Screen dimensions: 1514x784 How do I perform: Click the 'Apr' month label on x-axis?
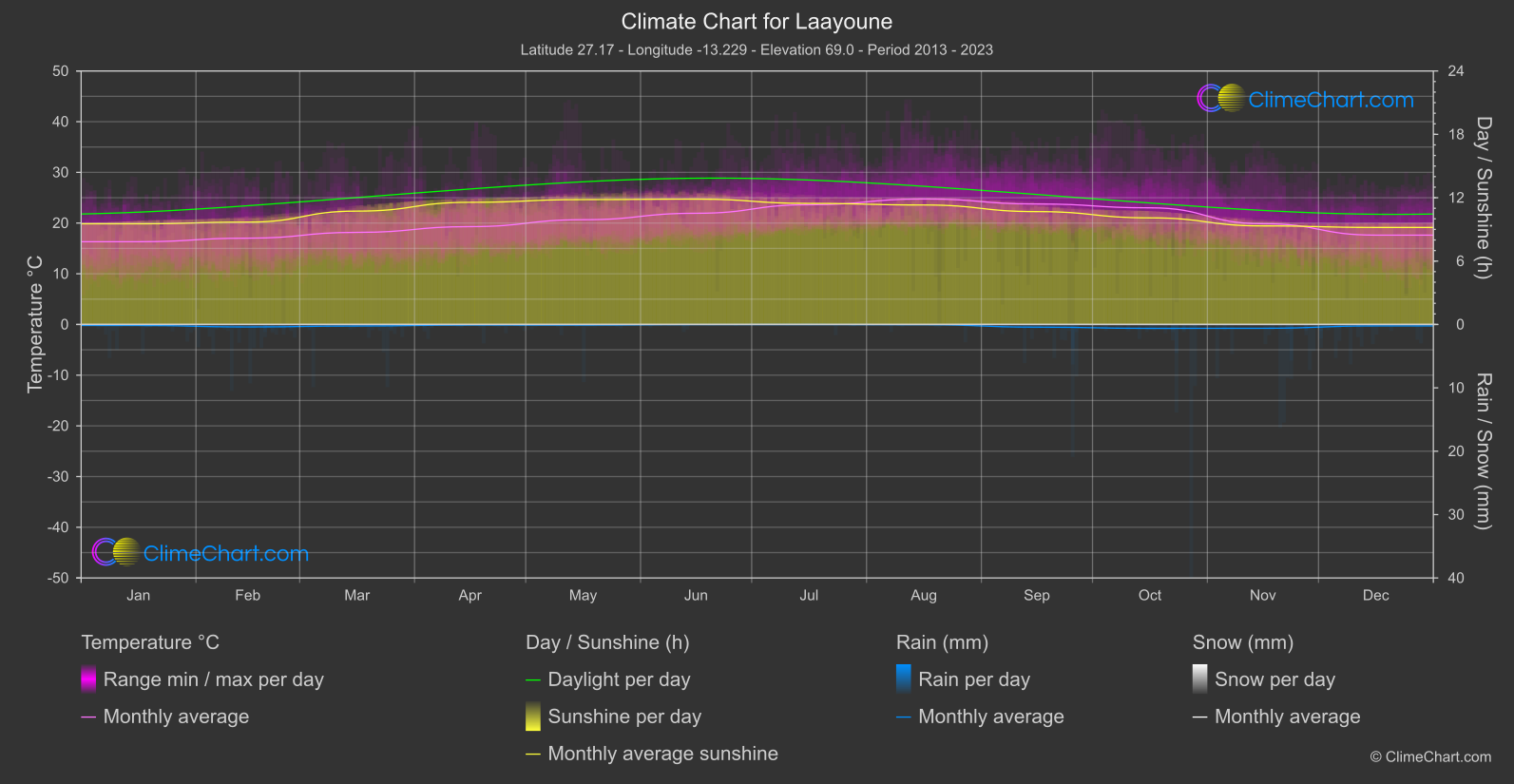coord(470,595)
